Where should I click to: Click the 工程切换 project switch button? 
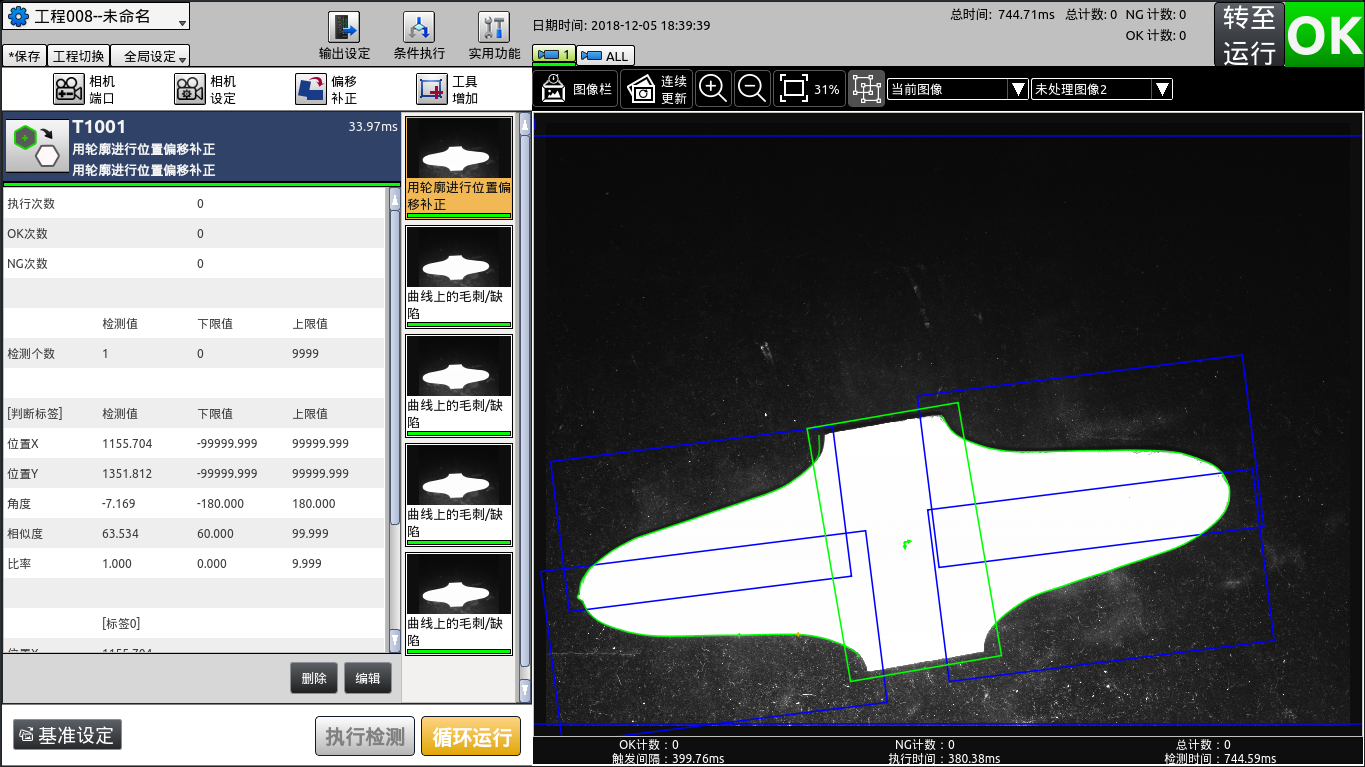coord(78,57)
